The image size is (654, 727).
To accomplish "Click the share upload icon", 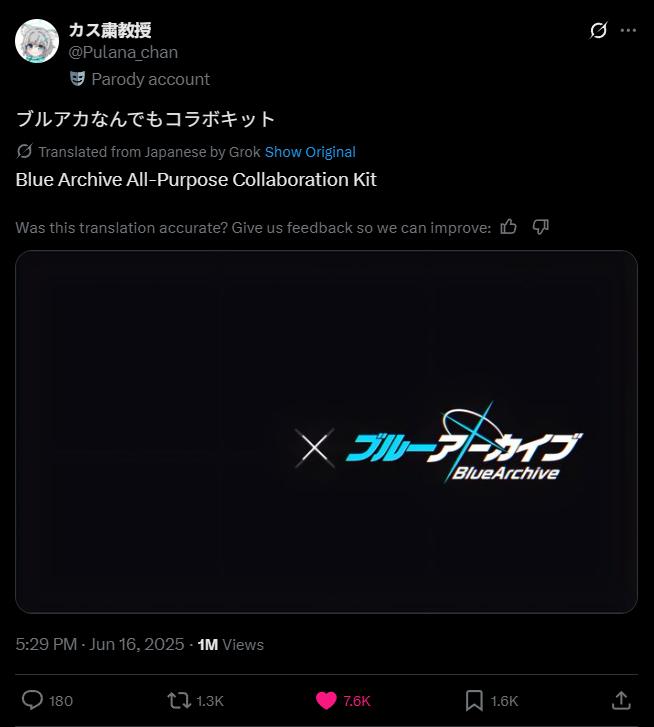I will click(621, 700).
